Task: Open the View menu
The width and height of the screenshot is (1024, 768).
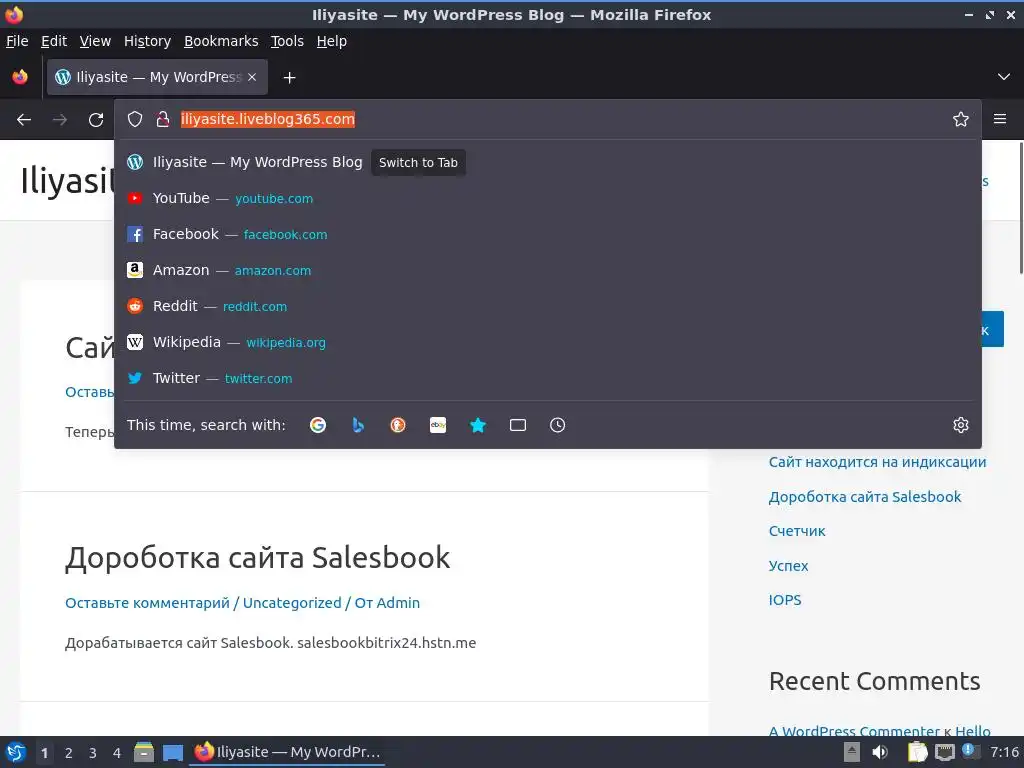Action: pyautogui.click(x=95, y=41)
